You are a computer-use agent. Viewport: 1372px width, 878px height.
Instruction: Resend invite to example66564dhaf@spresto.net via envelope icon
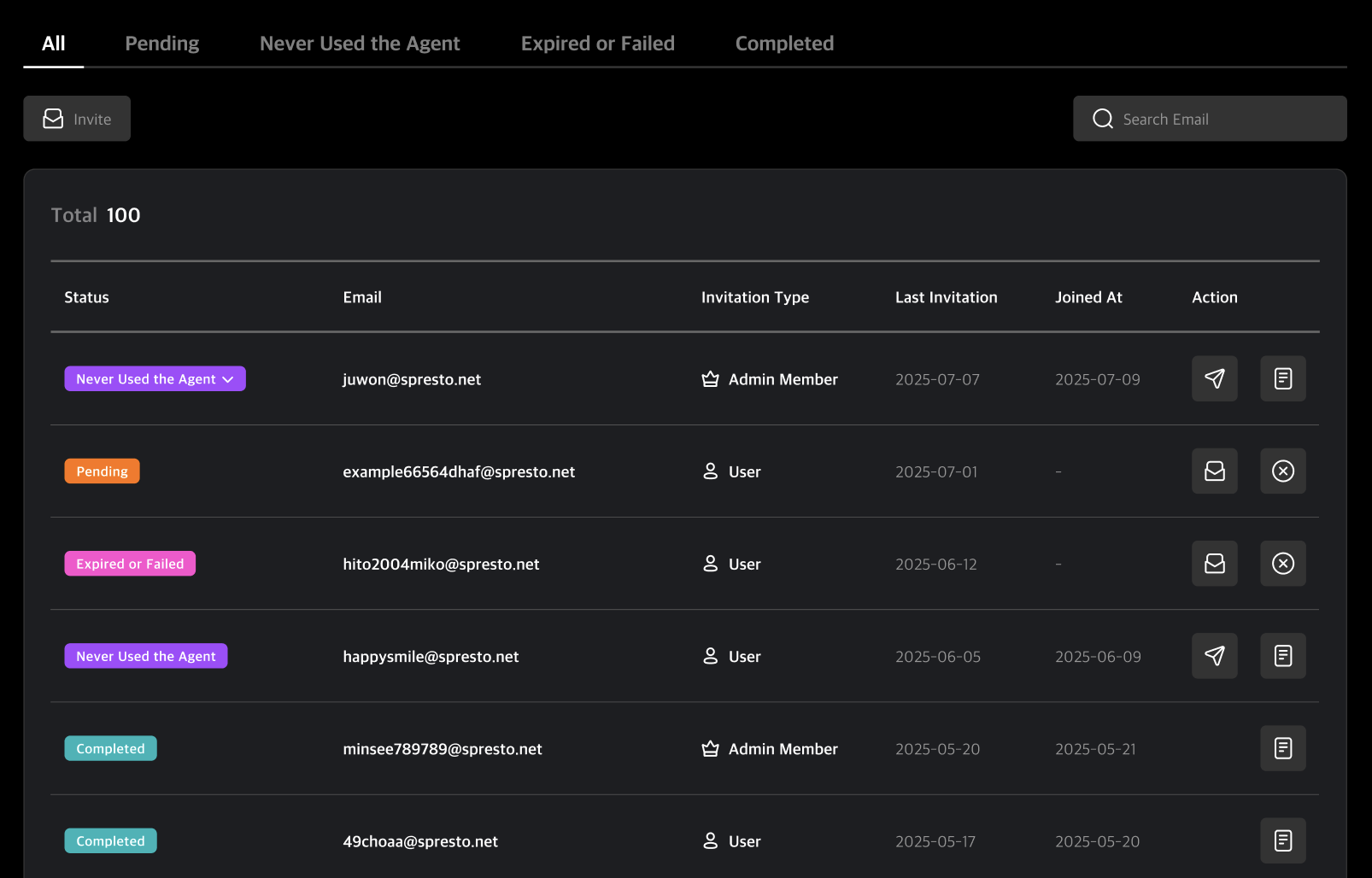1214,471
